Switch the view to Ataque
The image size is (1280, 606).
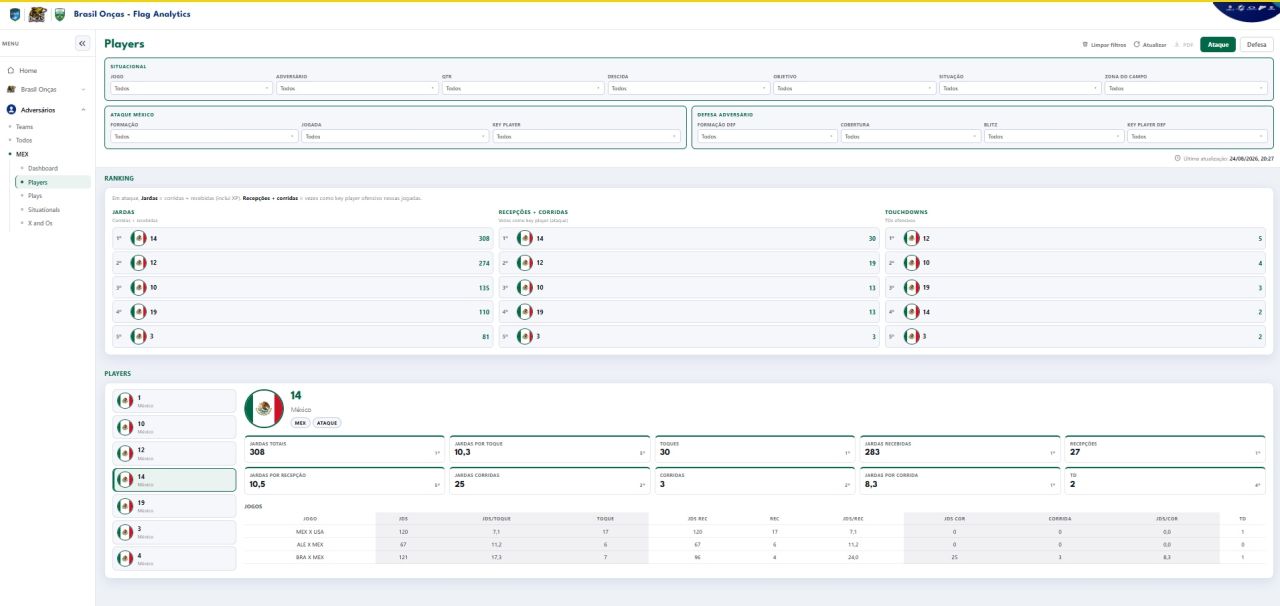[1217, 45]
